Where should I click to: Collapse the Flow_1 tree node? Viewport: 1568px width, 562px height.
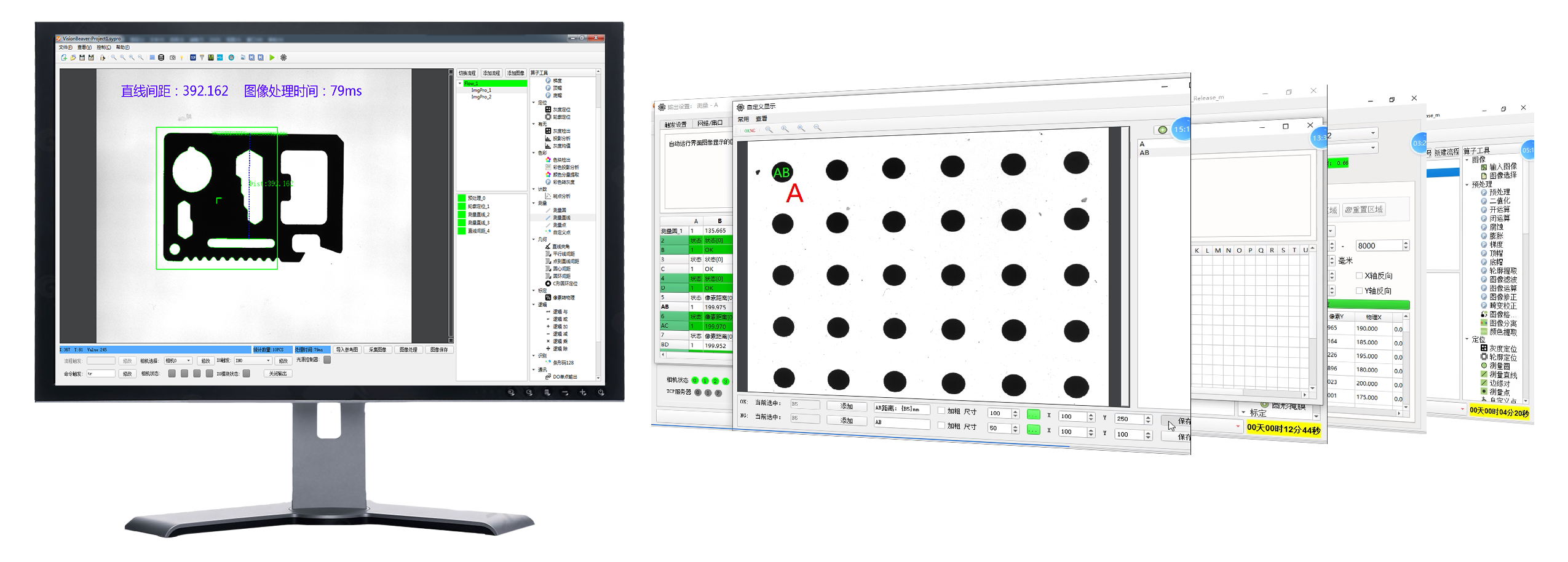coord(460,84)
